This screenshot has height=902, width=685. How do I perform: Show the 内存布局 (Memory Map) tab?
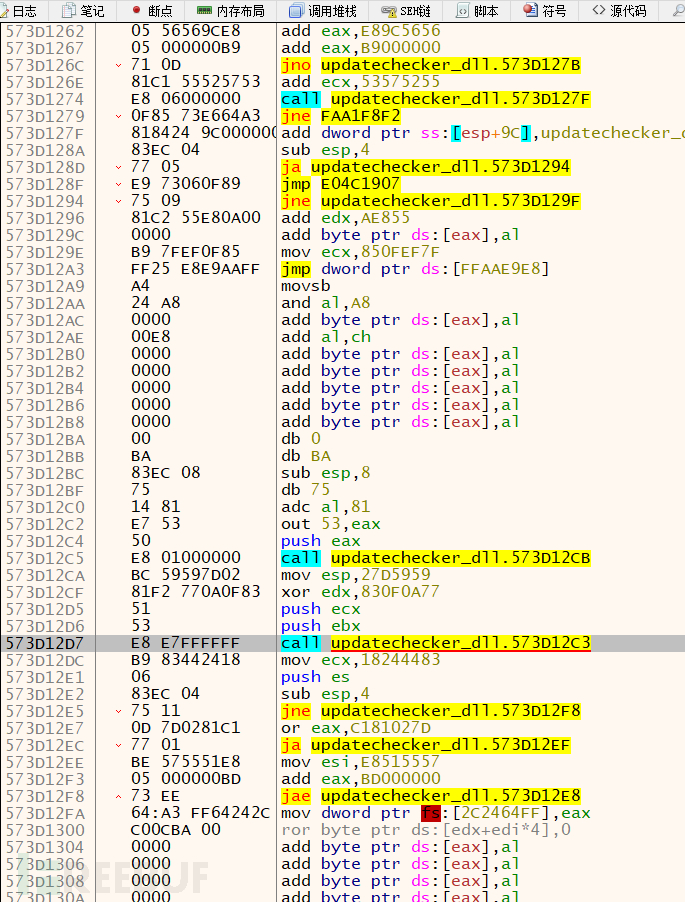(x=231, y=10)
